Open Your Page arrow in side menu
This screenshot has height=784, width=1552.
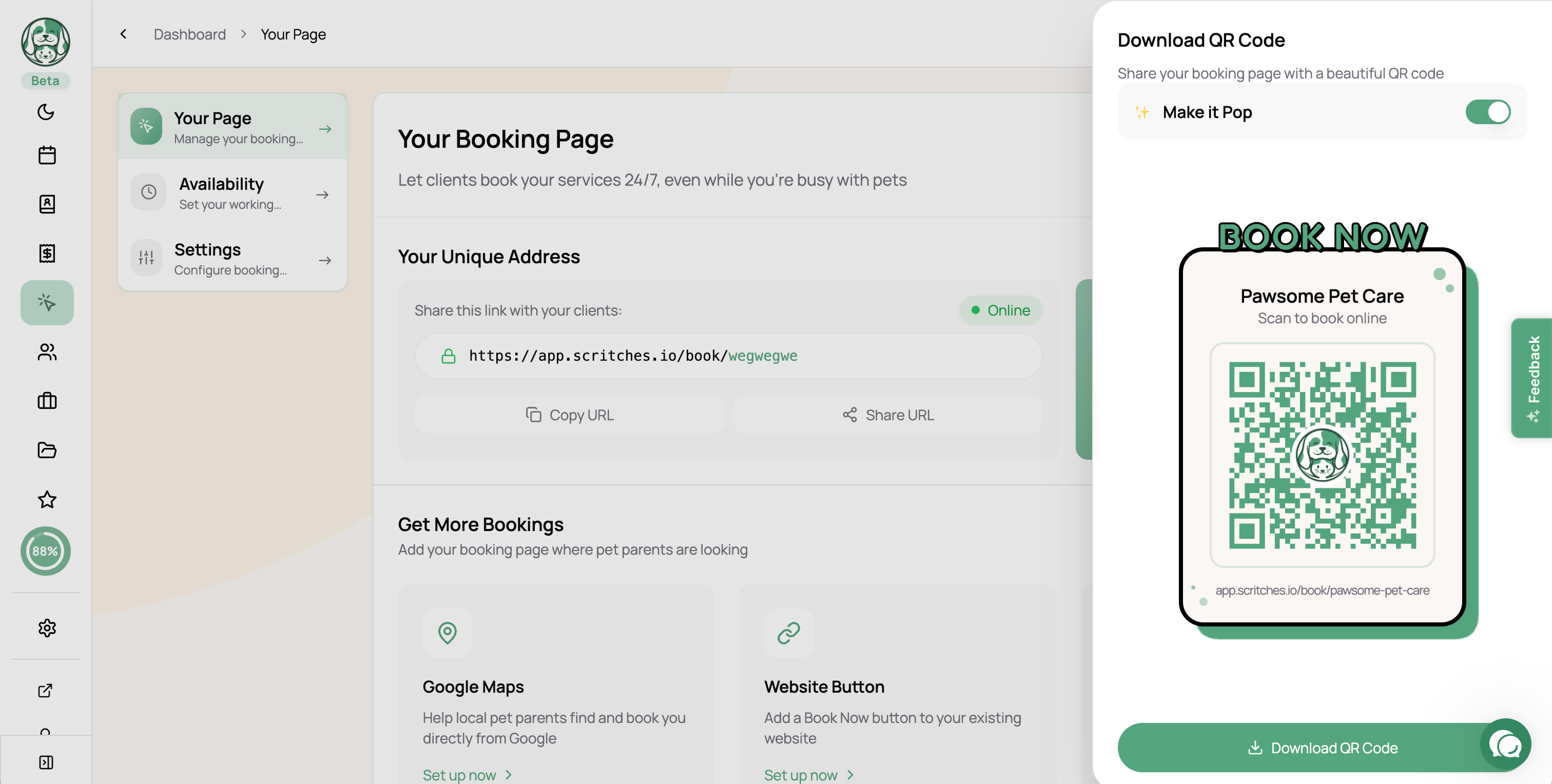[325, 129]
